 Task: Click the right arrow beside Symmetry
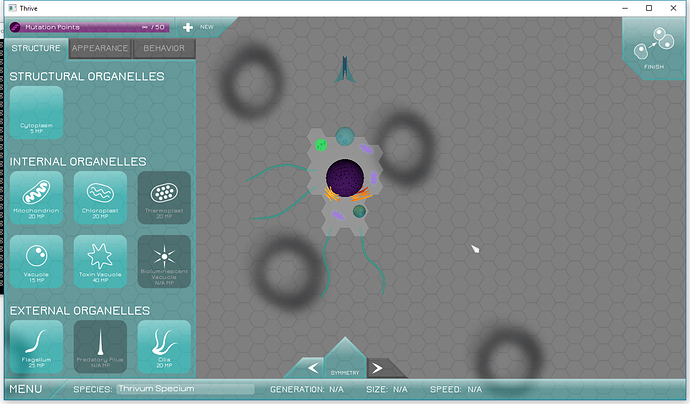point(377,368)
